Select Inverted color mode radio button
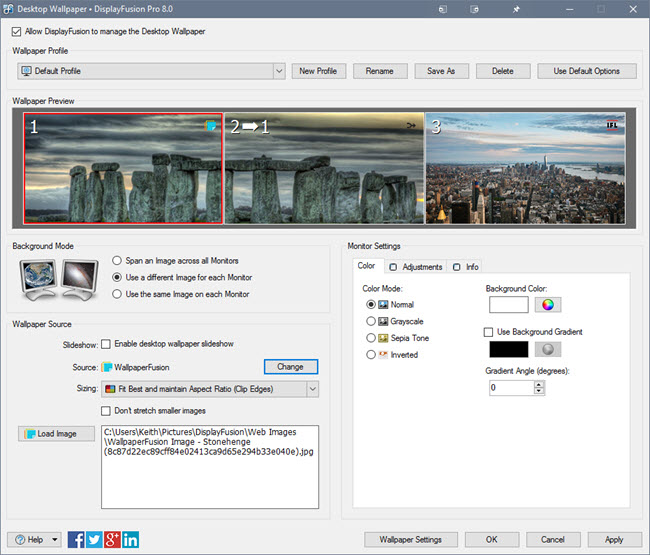Screen dimensions: 650x555 tap(371, 355)
